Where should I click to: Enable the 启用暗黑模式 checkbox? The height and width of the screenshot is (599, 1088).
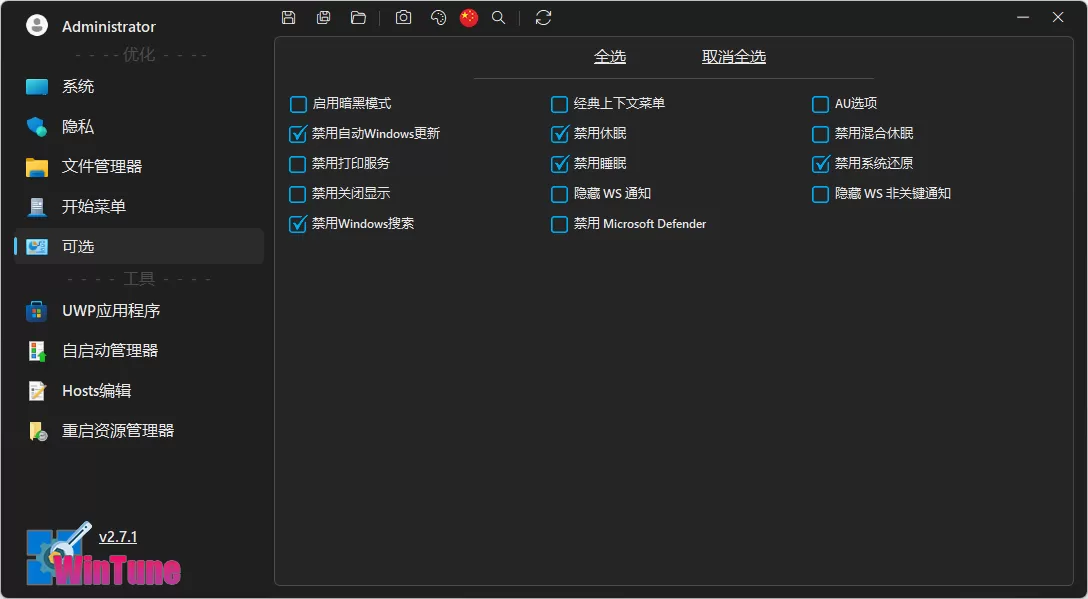point(297,103)
